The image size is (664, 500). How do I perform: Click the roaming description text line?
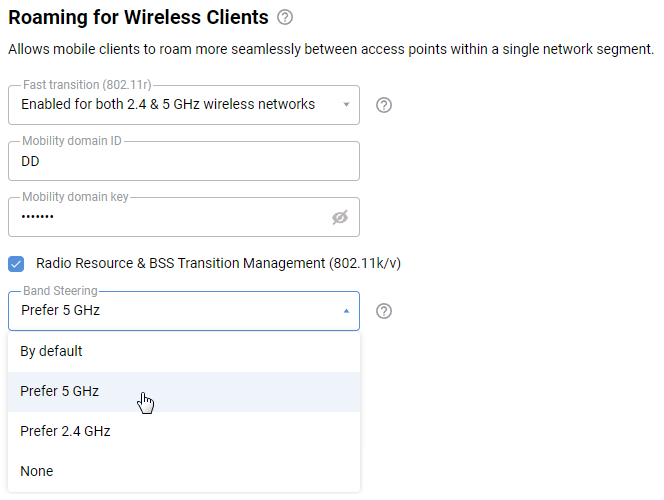tap(330, 48)
